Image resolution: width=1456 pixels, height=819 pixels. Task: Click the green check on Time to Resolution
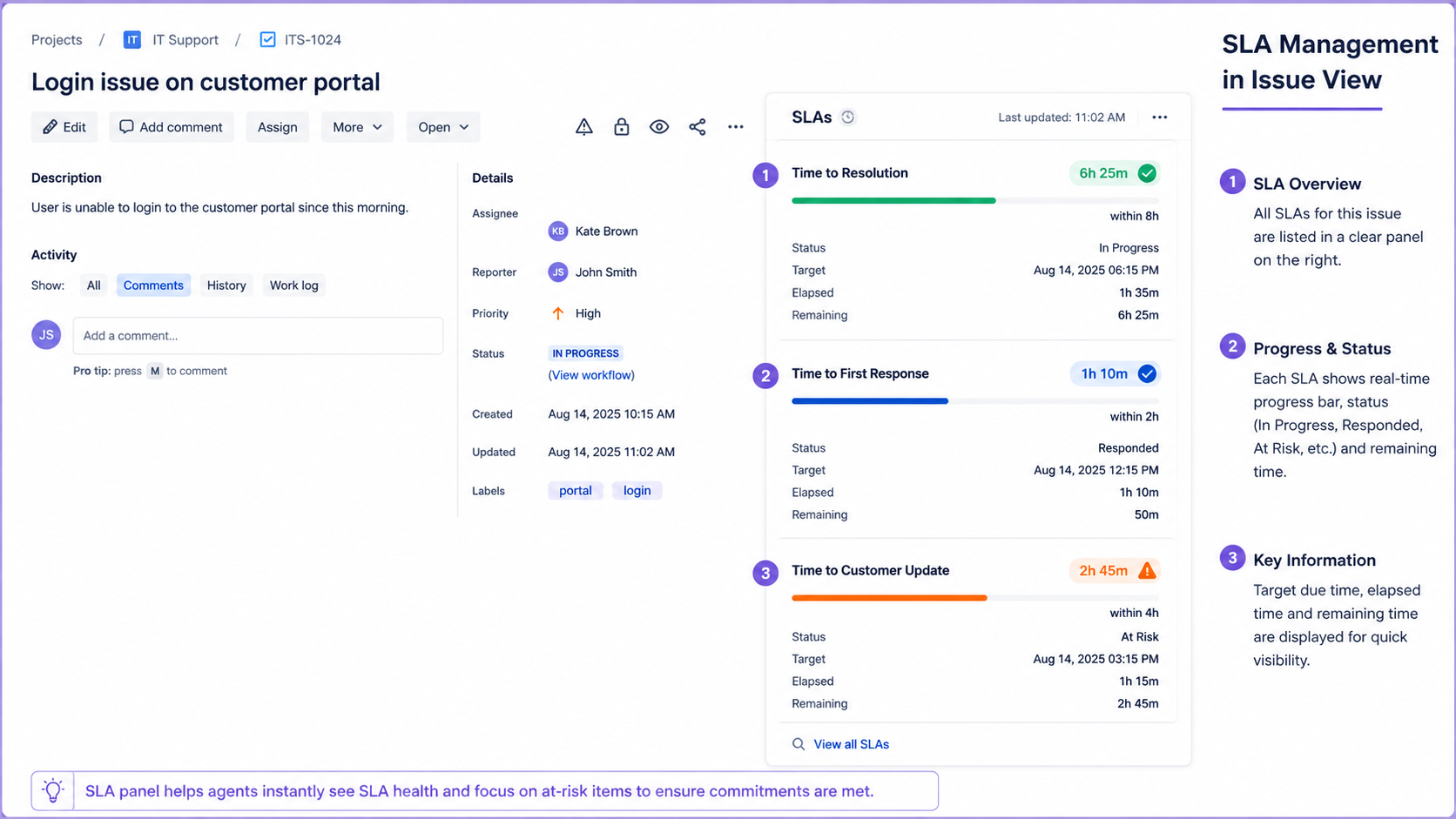pyautogui.click(x=1148, y=173)
